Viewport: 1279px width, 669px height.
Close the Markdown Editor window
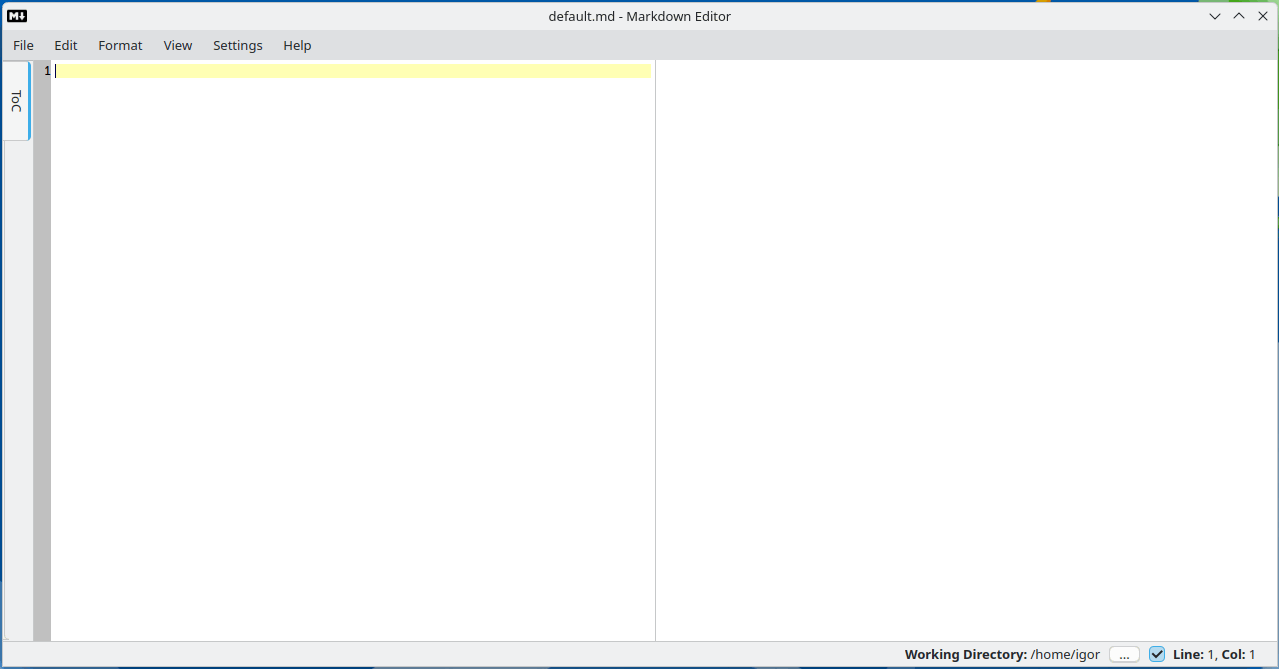tap(1263, 16)
